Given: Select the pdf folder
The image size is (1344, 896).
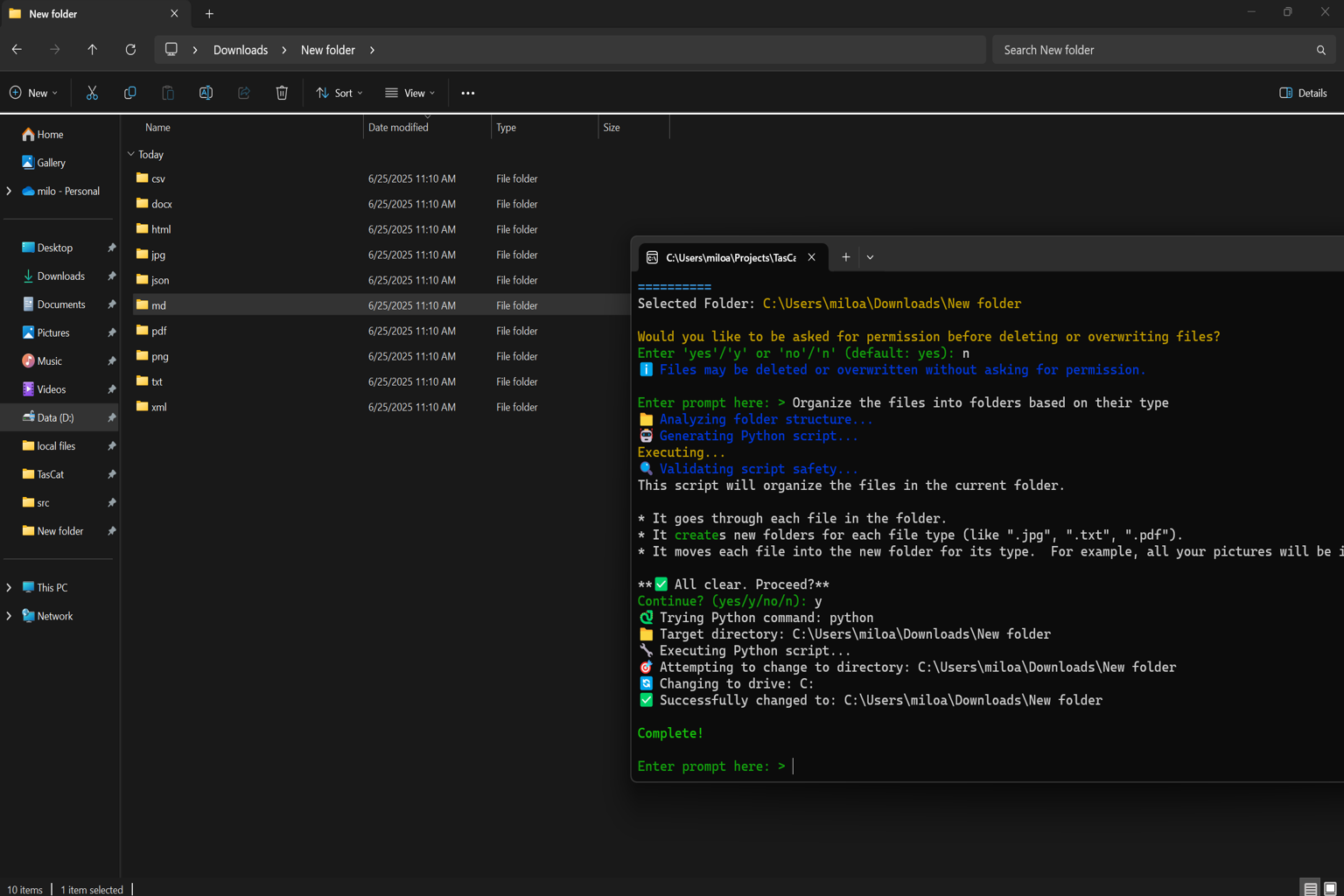Looking at the screenshot, I should click(158, 331).
